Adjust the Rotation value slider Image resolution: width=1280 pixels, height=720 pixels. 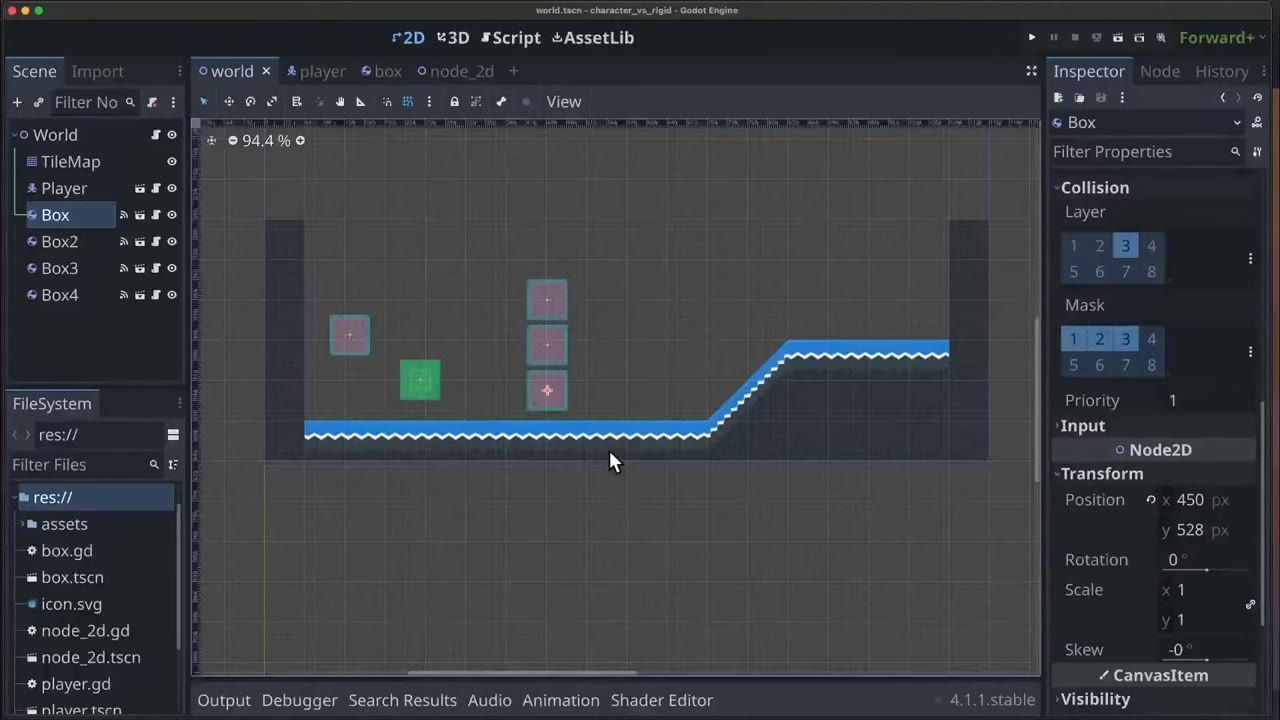click(x=1206, y=570)
